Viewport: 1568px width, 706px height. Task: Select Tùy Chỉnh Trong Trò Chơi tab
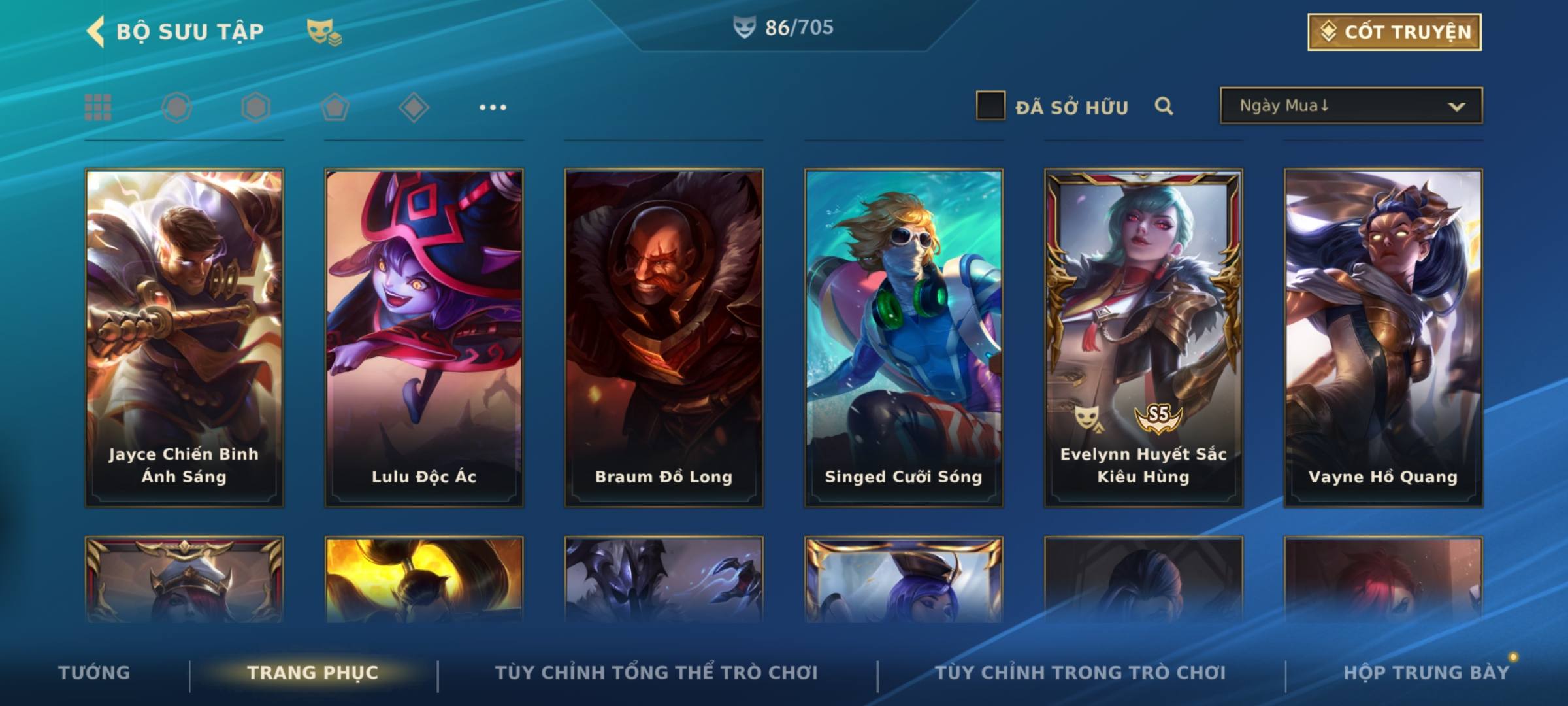[x=1080, y=673]
